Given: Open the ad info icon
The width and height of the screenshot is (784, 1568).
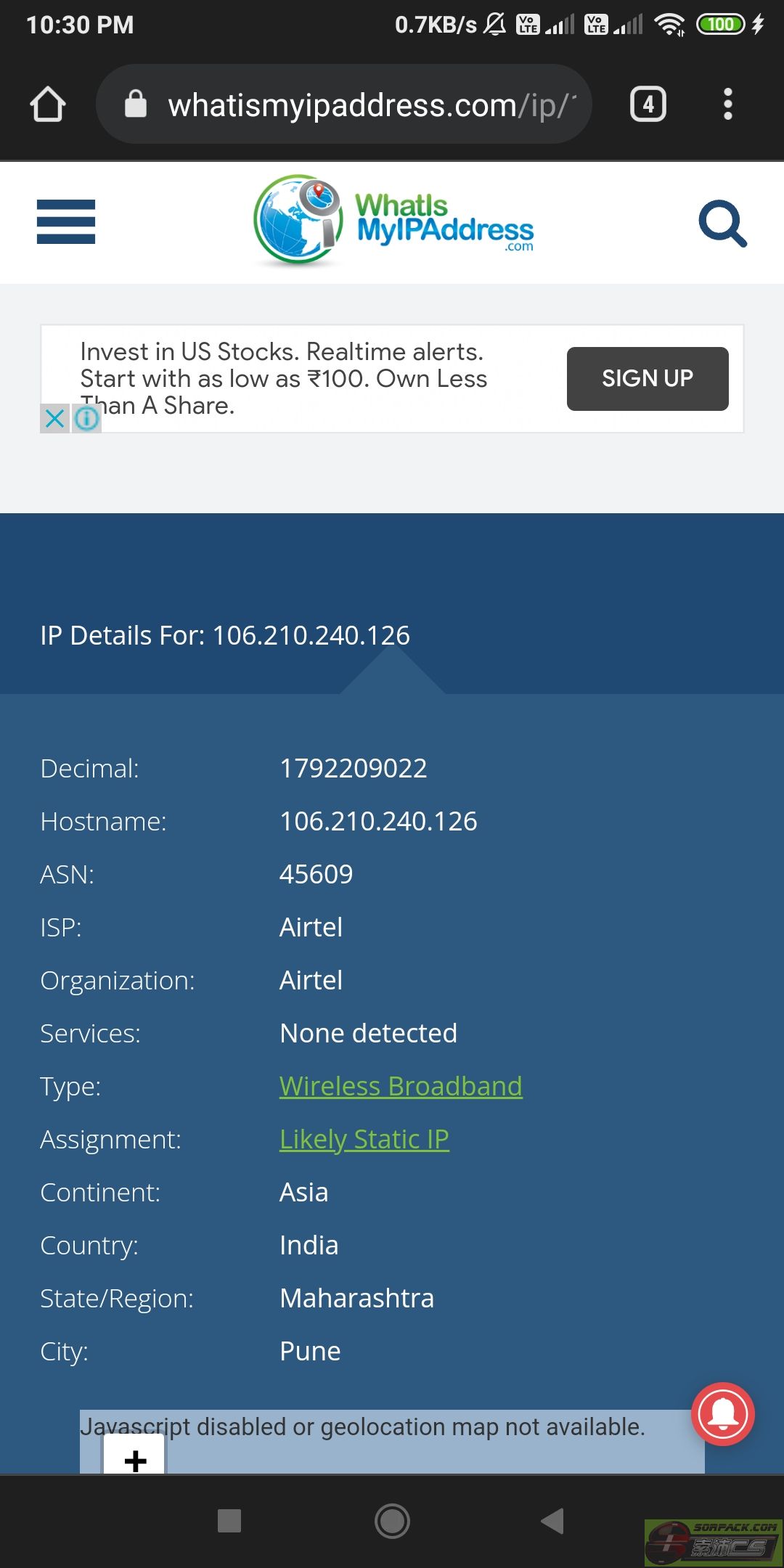Looking at the screenshot, I should click(86, 418).
